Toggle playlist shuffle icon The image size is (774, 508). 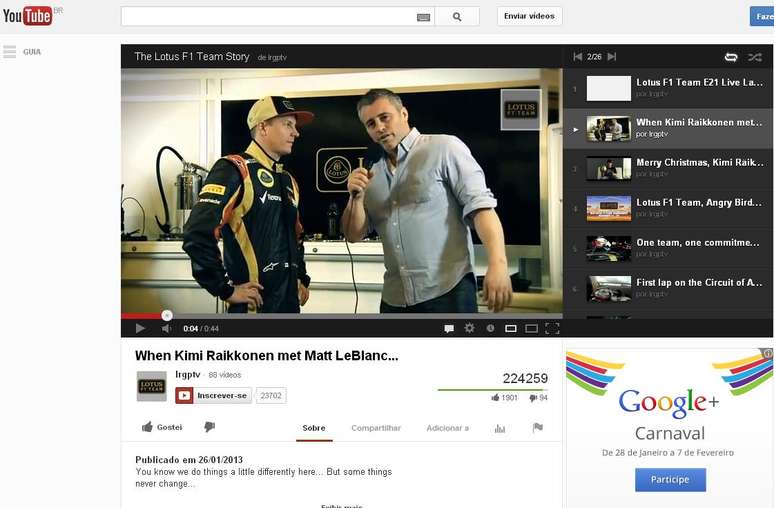755,57
